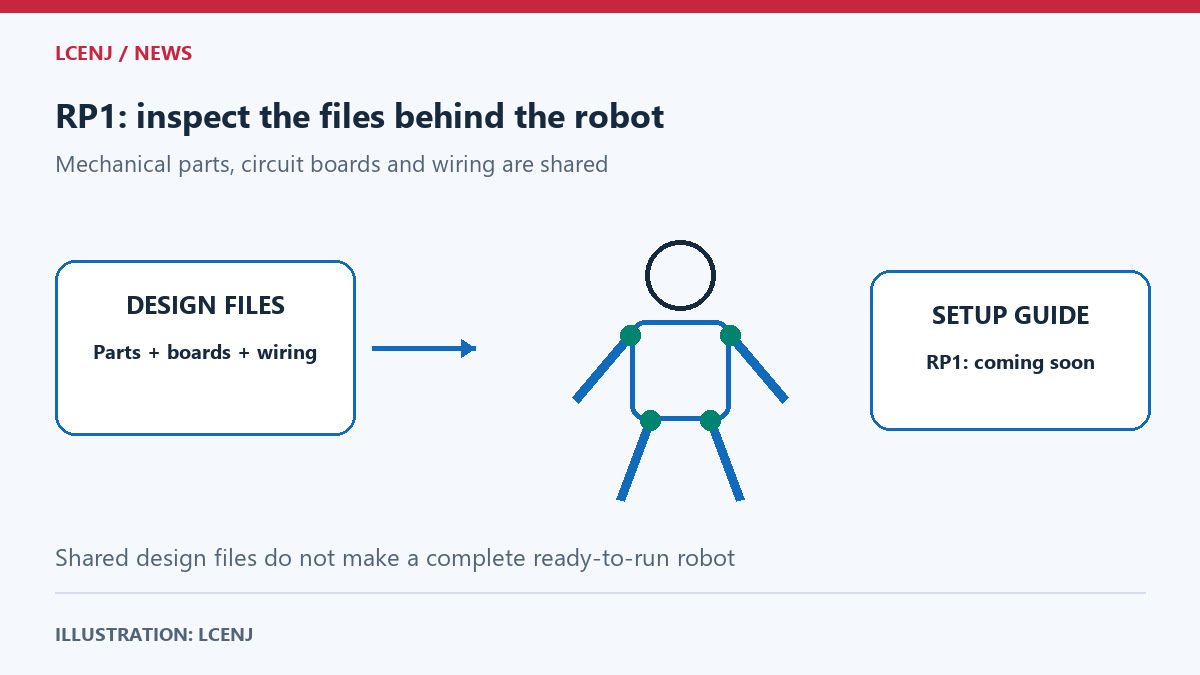Click the subtitle about mechanical parts being shared

click(332, 164)
